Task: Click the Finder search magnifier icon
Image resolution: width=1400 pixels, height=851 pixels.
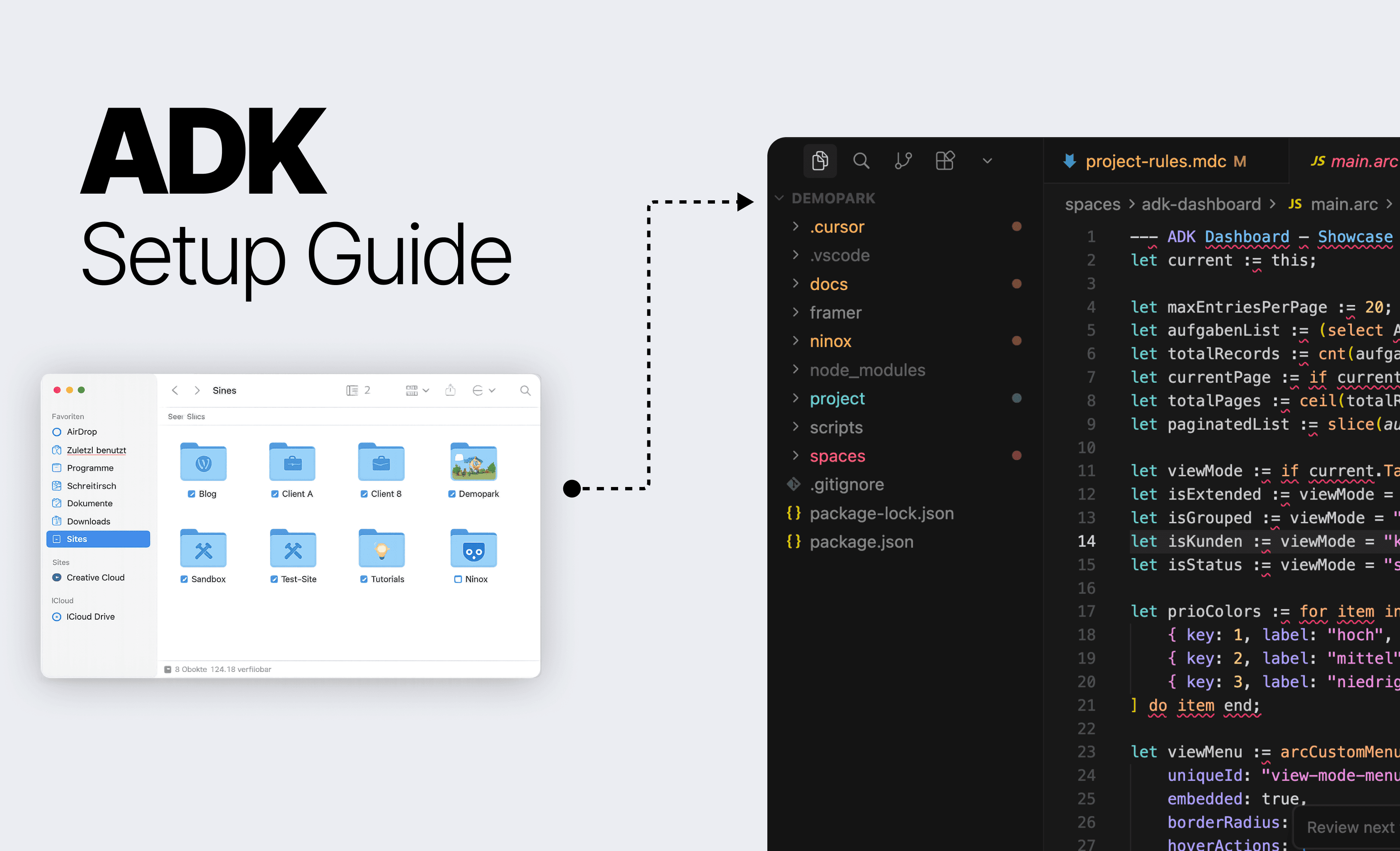Action: click(525, 390)
